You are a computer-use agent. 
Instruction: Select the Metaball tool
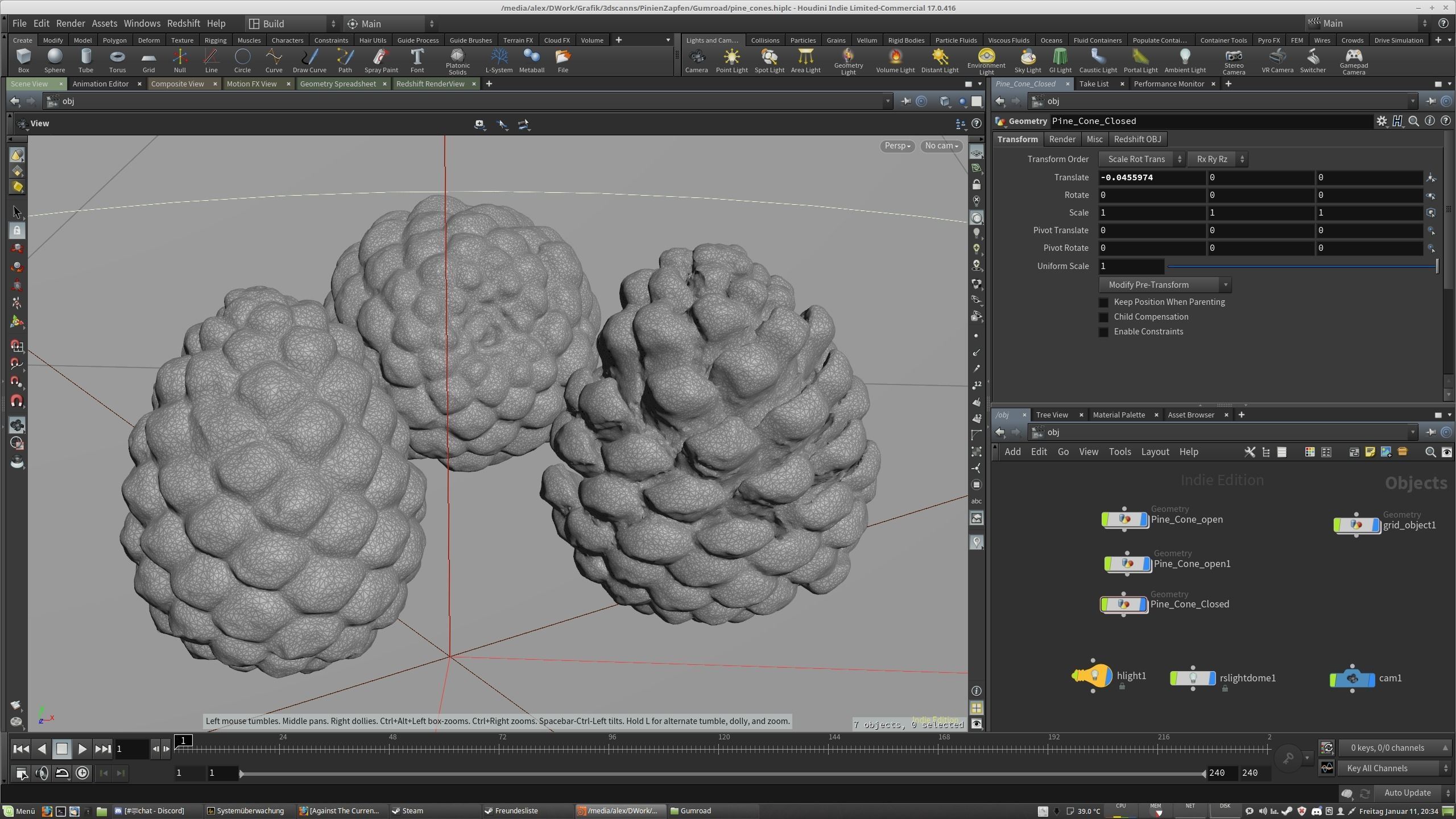532,60
